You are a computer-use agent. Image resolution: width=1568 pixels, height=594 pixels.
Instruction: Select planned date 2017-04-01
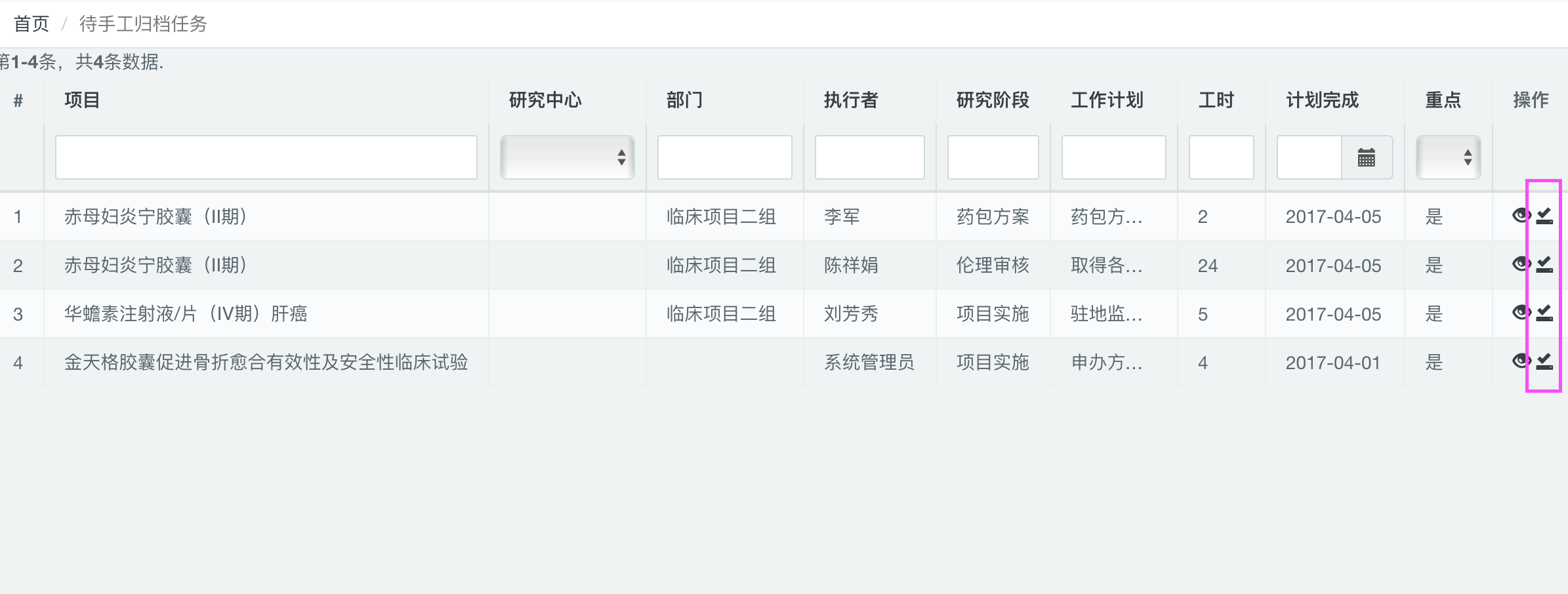pyautogui.click(x=1333, y=363)
